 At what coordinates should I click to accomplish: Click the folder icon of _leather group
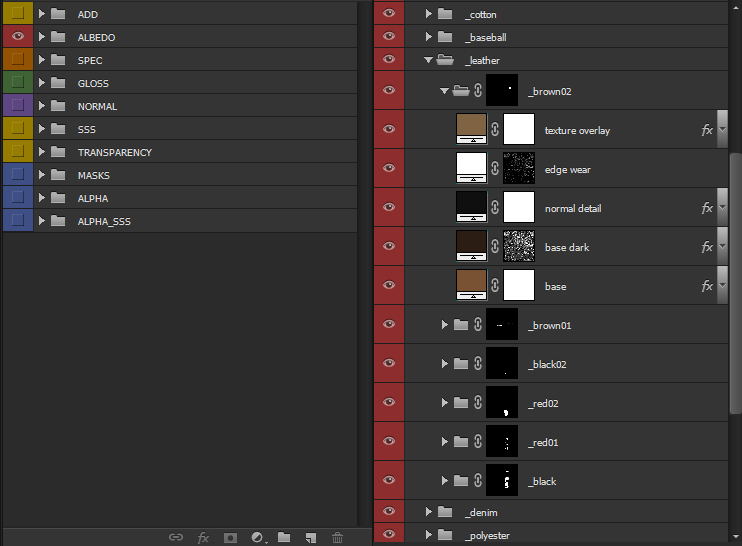pos(445,60)
